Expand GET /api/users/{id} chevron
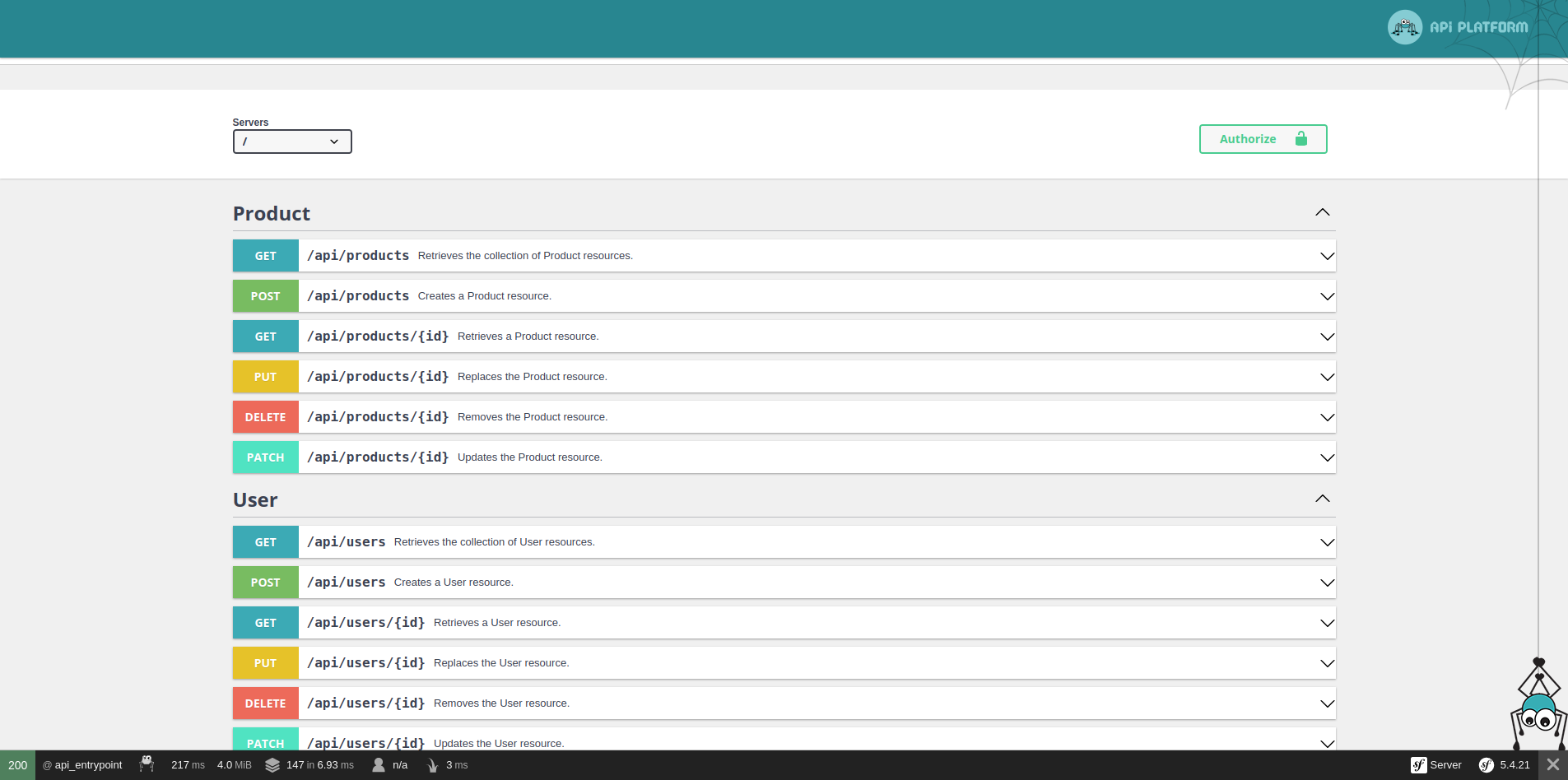The height and width of the screenshot is (780, 1568). tap(1328, 623)
